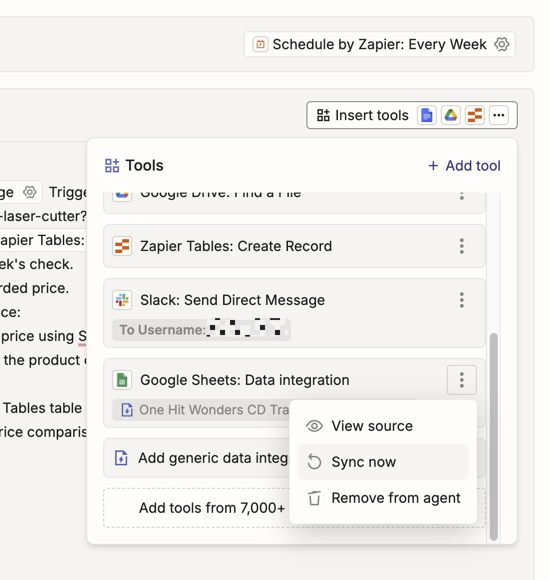Select Zapier Tables: Create Record tool
The width and height of the screenshot is (549, 580).
click(x=294, y=246)
